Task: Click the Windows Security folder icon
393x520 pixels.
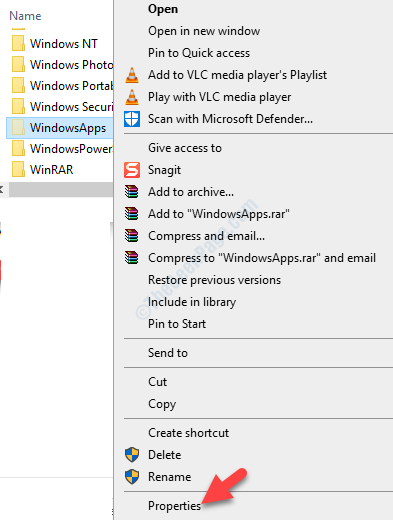Action: [18, 107]
